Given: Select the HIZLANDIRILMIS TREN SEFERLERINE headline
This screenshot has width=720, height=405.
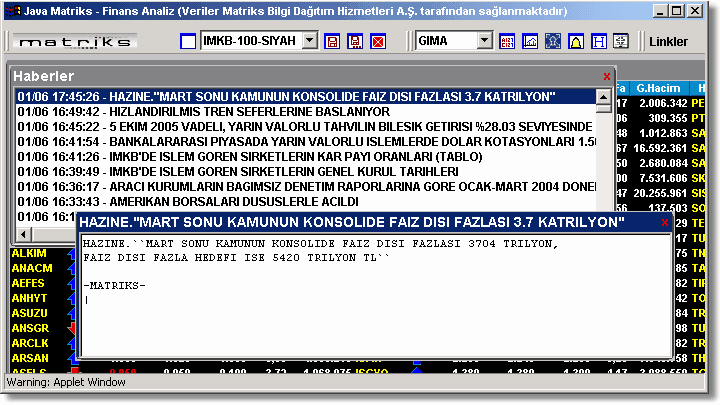Looking at the screenshot, I should pyautogui.click(x=305, y=112).
